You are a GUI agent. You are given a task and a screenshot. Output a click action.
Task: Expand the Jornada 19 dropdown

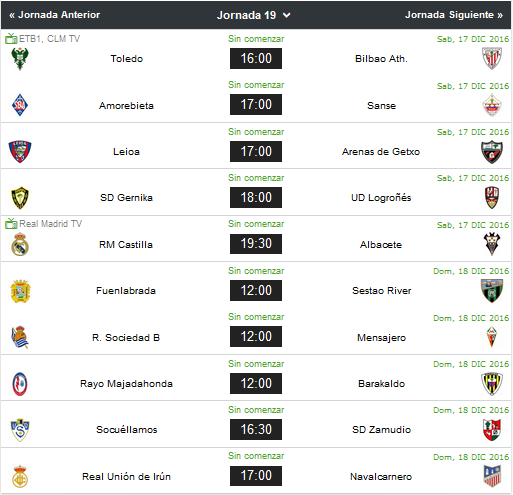254,15
